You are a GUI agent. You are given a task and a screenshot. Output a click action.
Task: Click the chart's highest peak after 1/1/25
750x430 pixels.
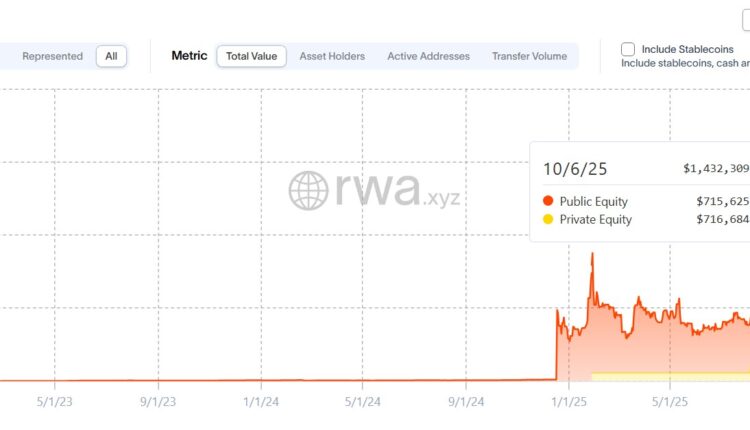(x=592, y=254)
